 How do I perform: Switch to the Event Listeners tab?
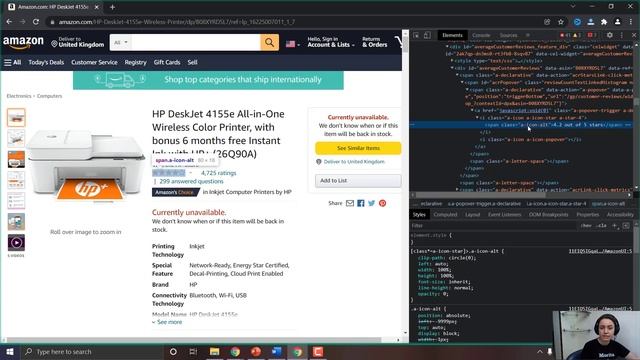[x=504, y=215]
